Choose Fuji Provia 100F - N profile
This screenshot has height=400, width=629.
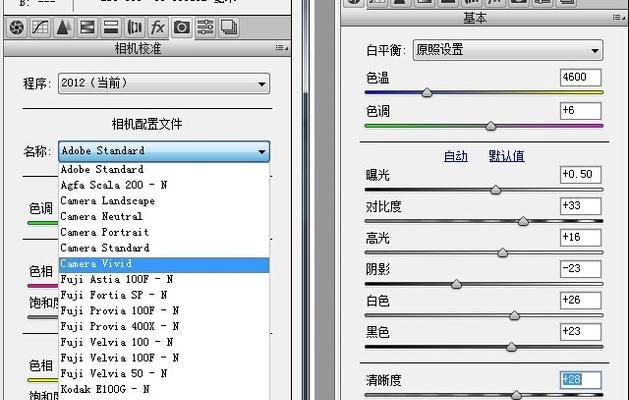(164, 311)
